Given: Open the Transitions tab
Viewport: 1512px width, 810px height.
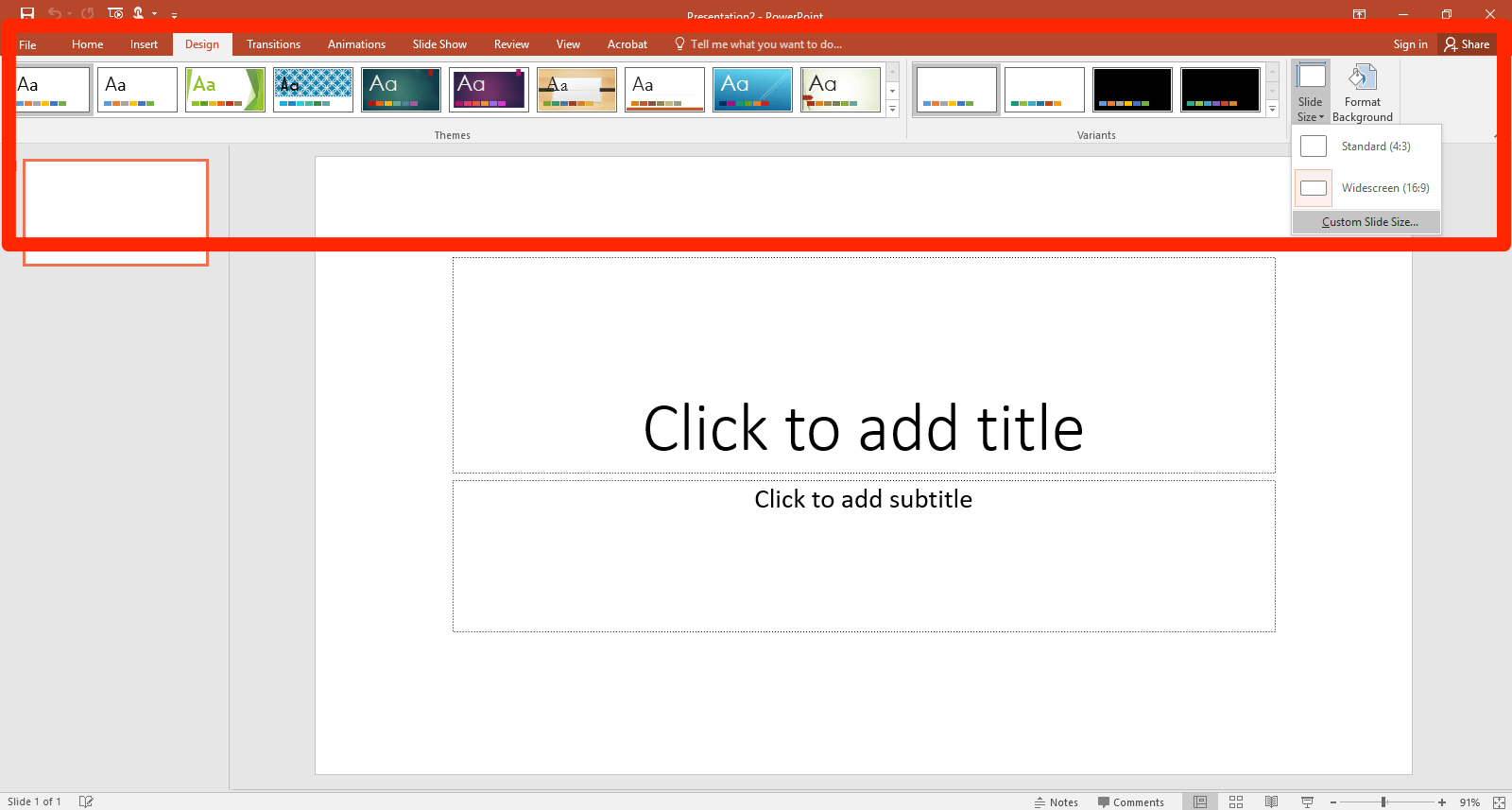Looking at the screenshot, I should (273, 44).
